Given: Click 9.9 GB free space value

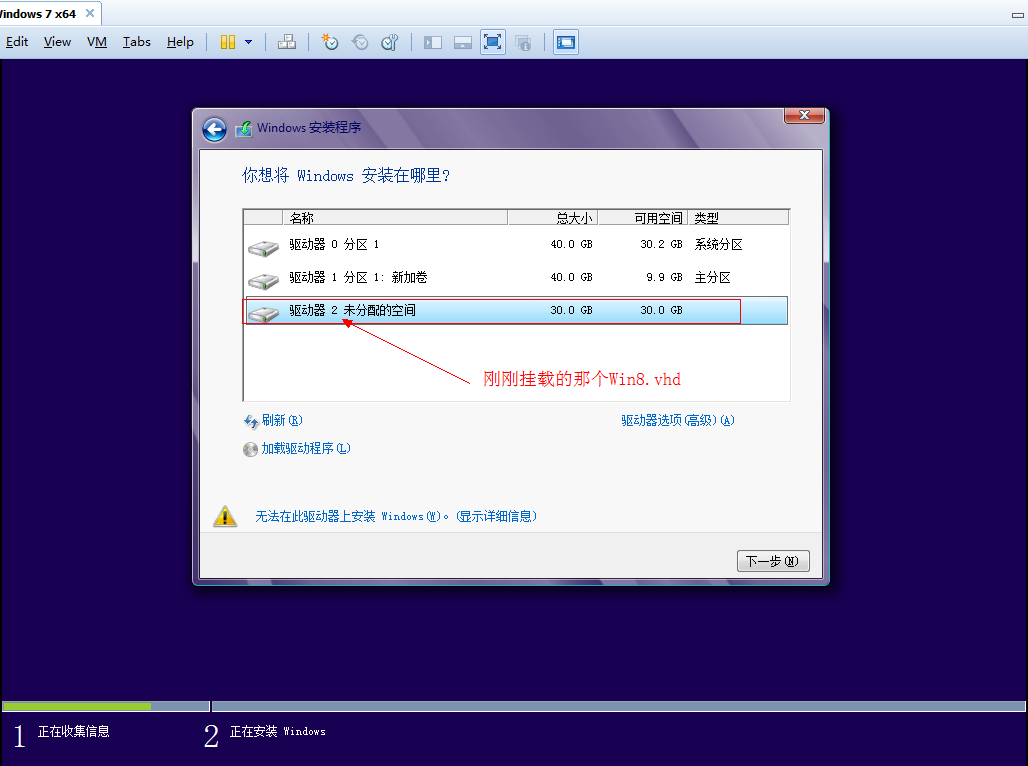Looking at the screenshot, I should click(664, 277).
